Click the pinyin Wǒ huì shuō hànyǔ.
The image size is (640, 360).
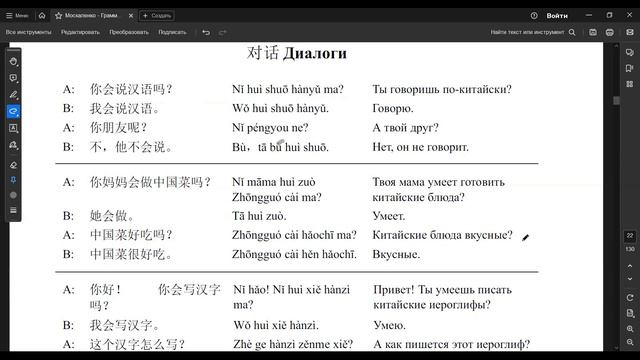280,109
